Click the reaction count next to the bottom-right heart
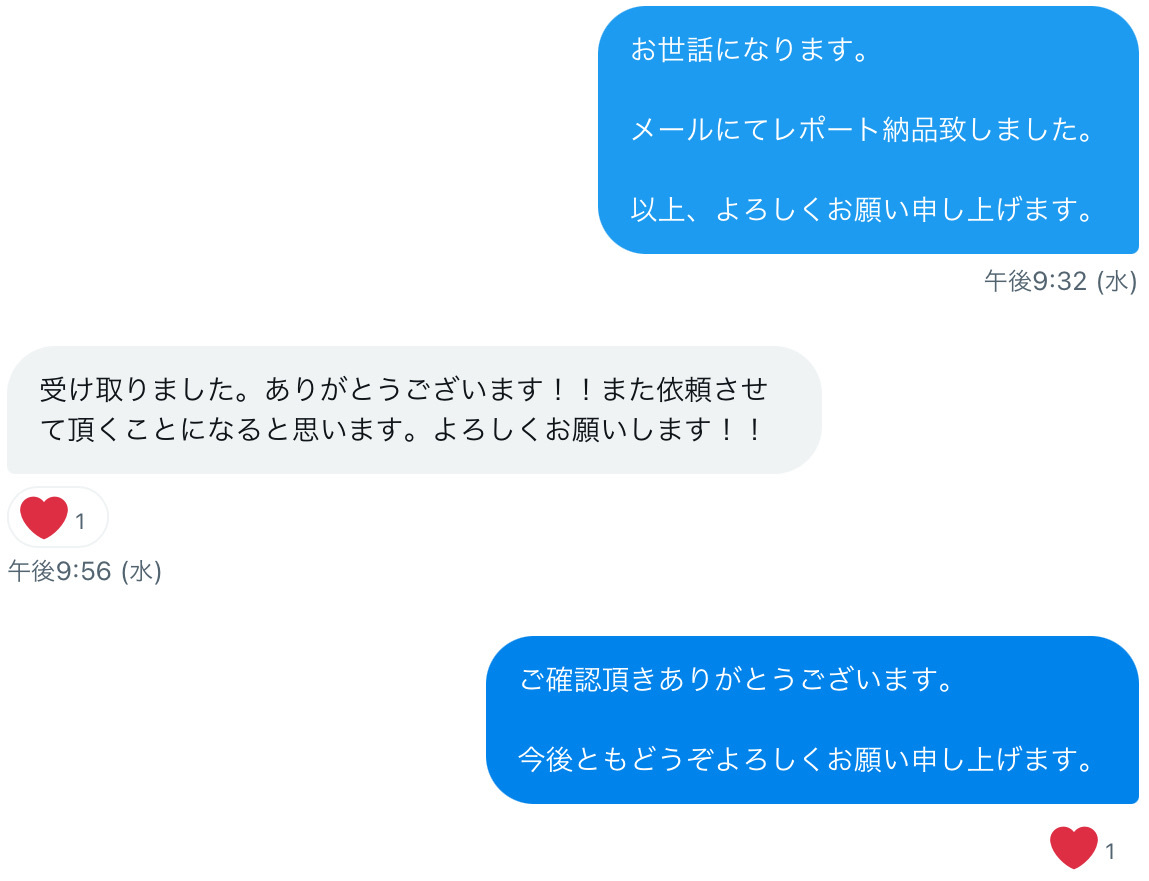Viewport: 1149px width, 881px height. click(x=1110, y=852)
